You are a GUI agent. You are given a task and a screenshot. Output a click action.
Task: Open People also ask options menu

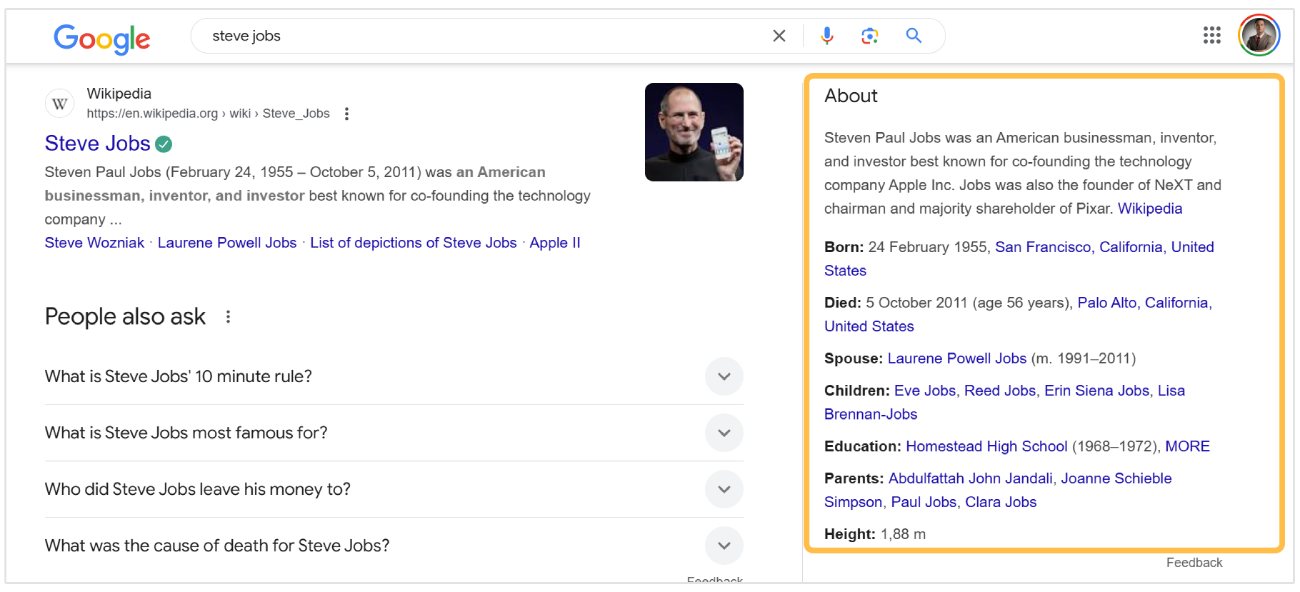(x=228, y=317)
